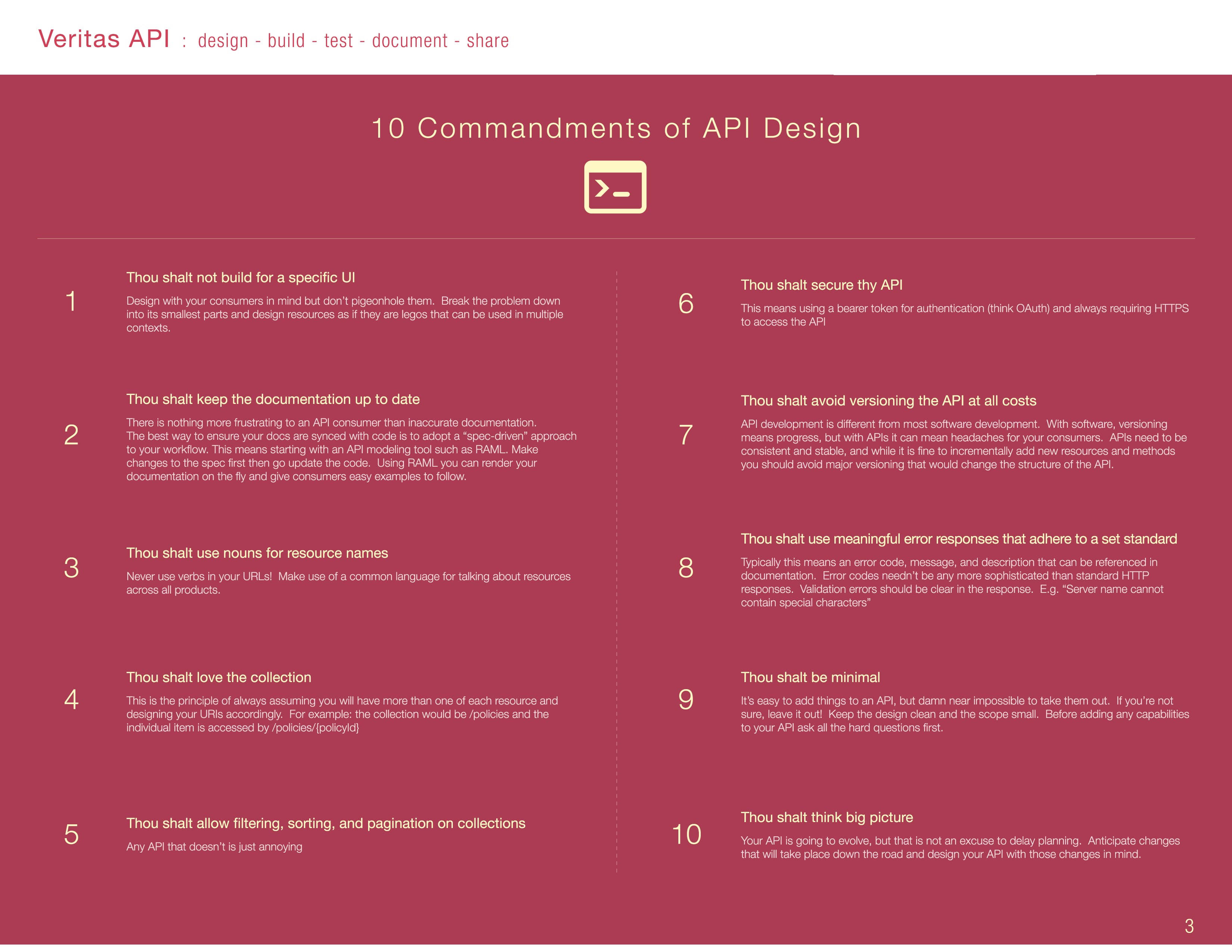The image size is (1232, 952).
Task: Click the large number 10
Action: coord(687,835)
